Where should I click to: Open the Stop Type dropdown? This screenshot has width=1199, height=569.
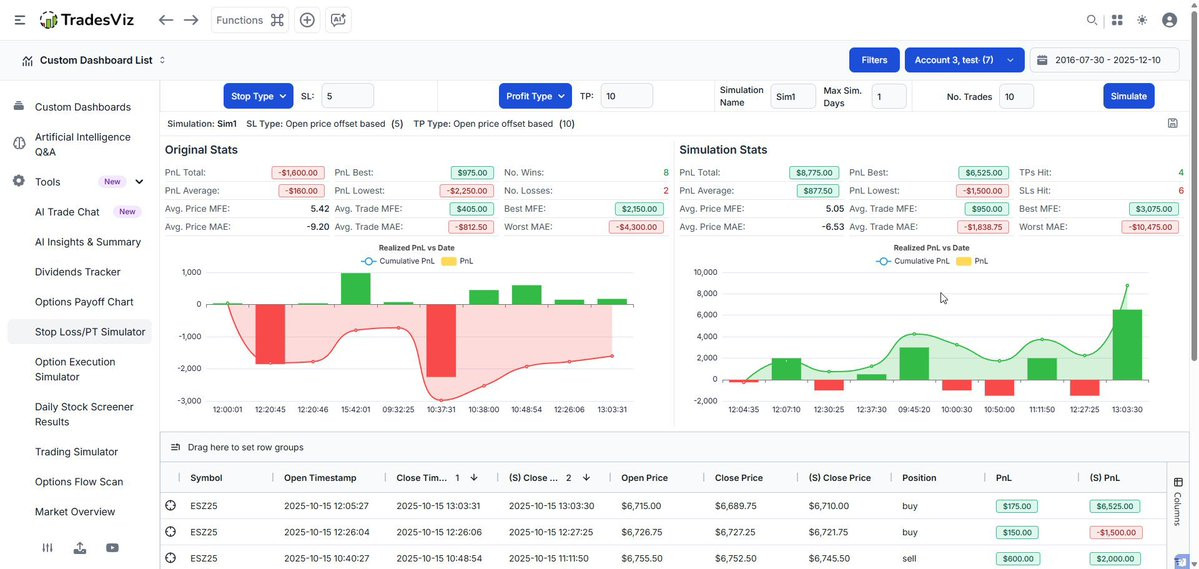tap(258, 96)
